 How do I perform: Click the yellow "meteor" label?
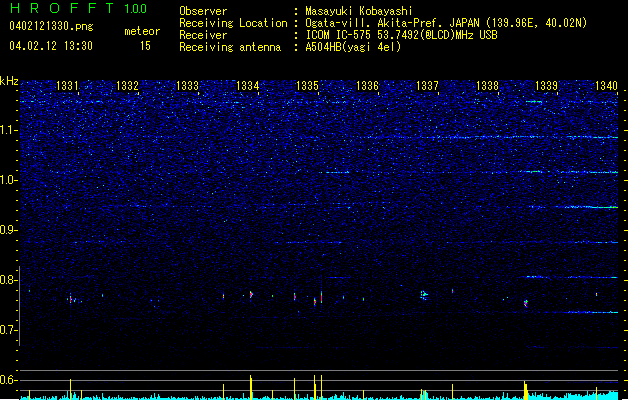tap(142, 31)
